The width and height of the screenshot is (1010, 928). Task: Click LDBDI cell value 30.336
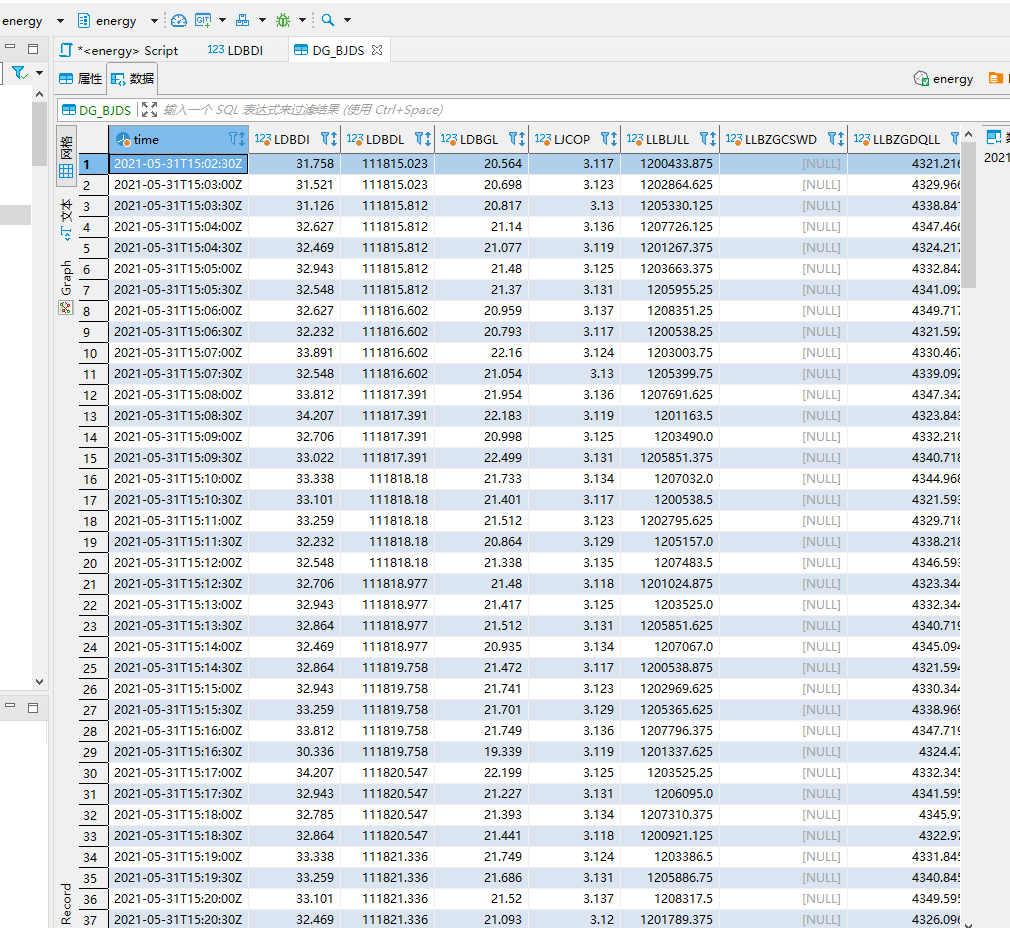click(294, 752)
